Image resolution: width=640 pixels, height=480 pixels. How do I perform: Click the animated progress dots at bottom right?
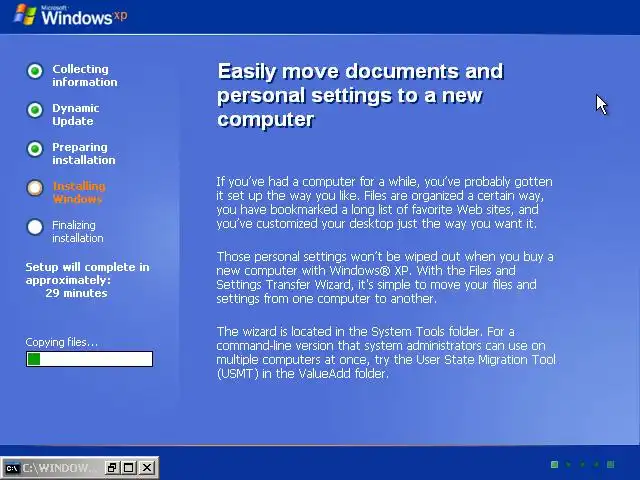[582, 464]
